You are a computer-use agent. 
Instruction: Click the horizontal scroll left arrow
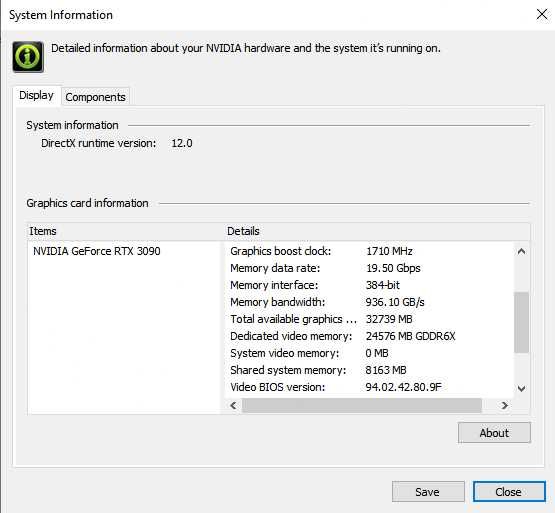(x=233, y=405)
